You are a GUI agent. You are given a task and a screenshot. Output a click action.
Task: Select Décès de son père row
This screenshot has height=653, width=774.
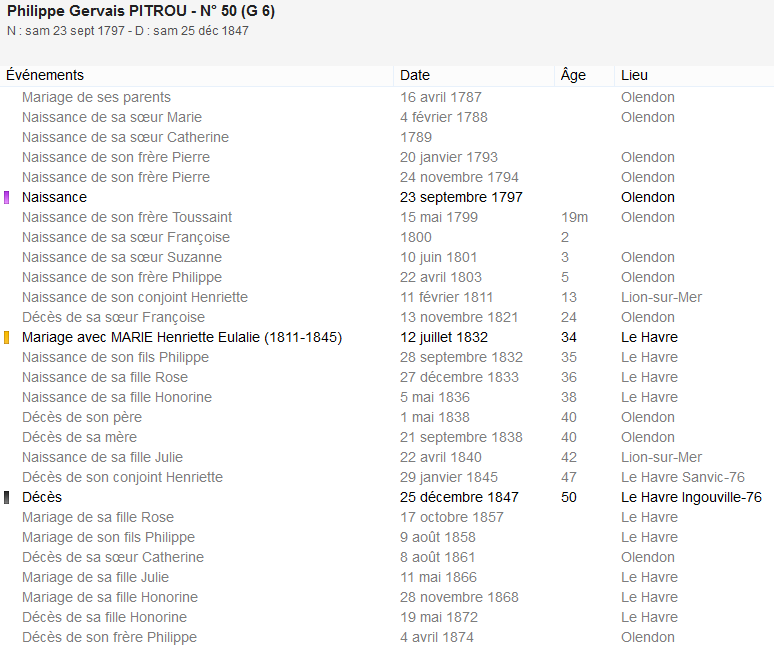387,418
